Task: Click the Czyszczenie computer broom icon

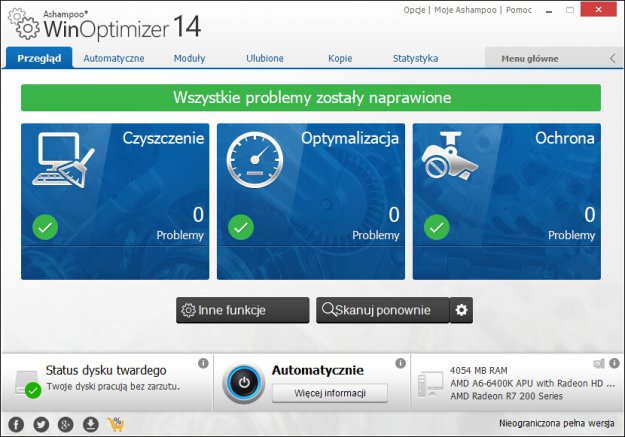Action: pyautogui.click(x=64, y=160)
